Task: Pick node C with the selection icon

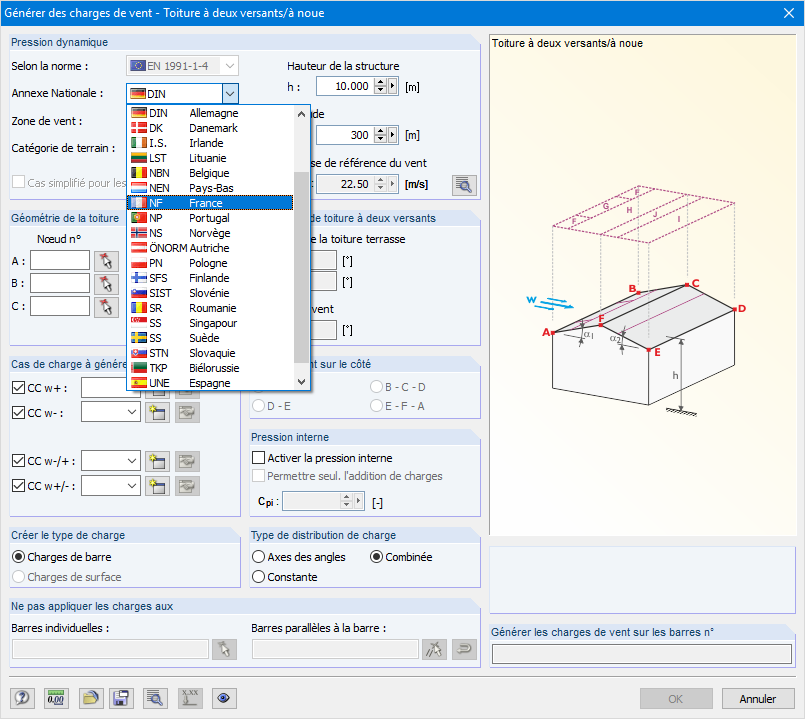Action: (x=106, y=307)
